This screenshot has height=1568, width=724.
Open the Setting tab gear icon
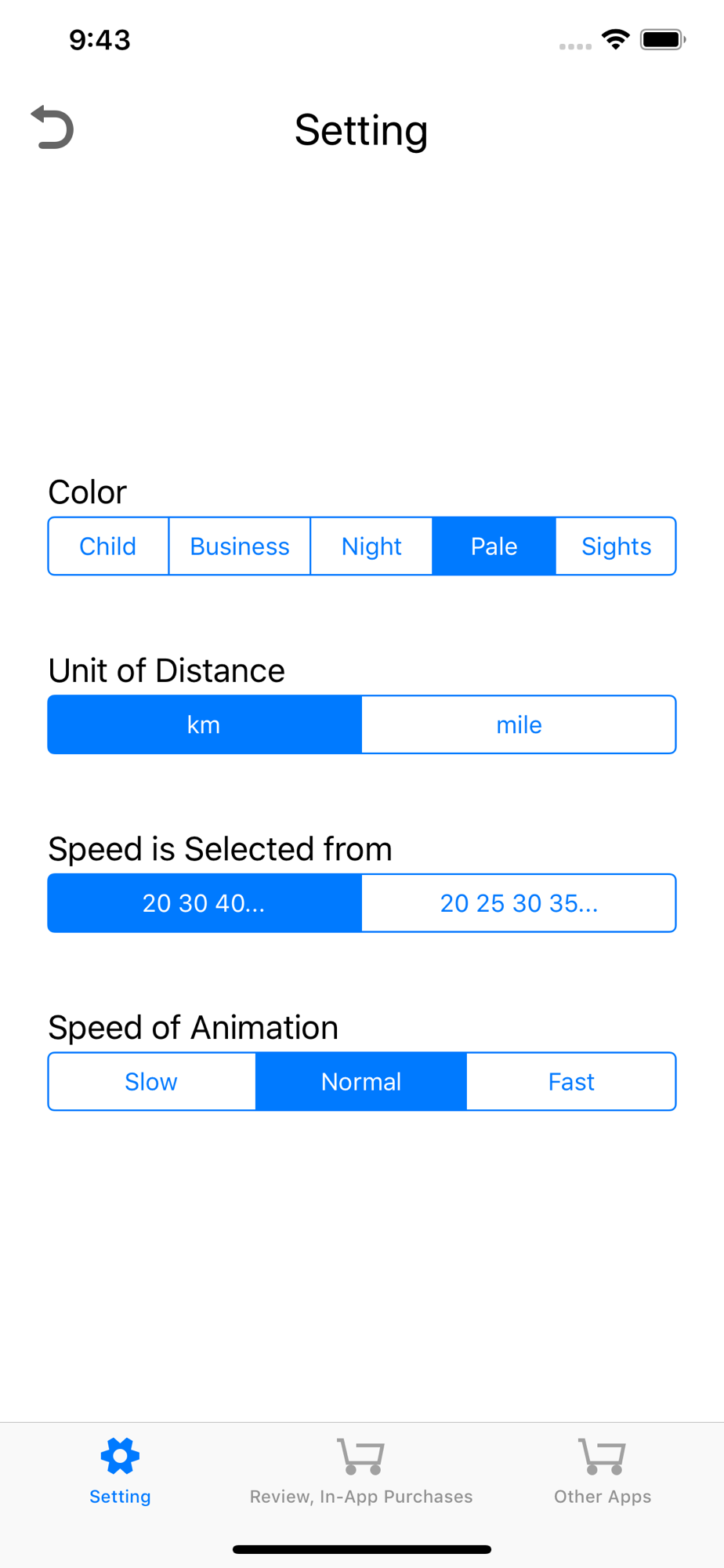(120, 1457)
